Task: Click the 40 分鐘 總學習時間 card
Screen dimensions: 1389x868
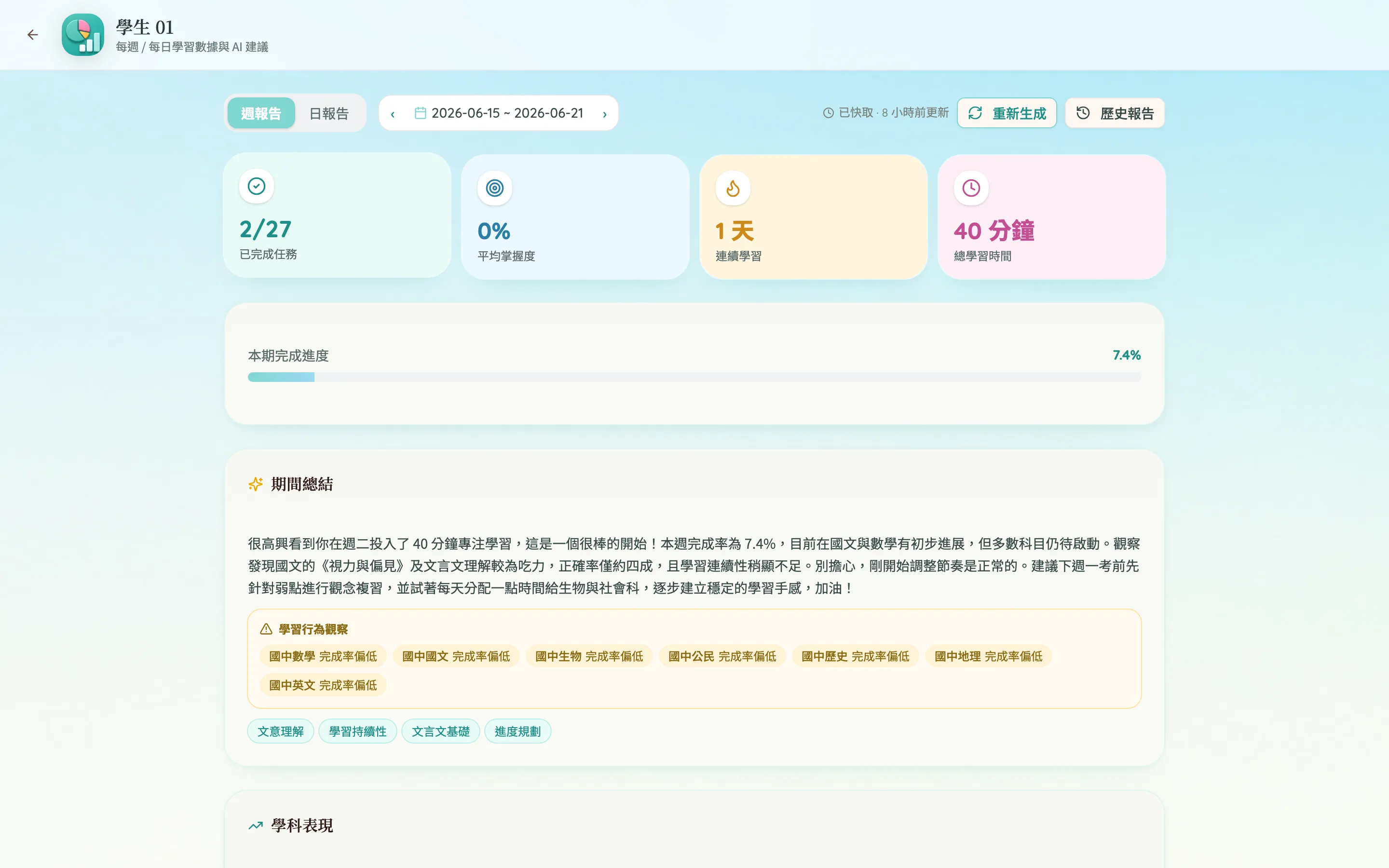Action: click(x=1051, y=217)
